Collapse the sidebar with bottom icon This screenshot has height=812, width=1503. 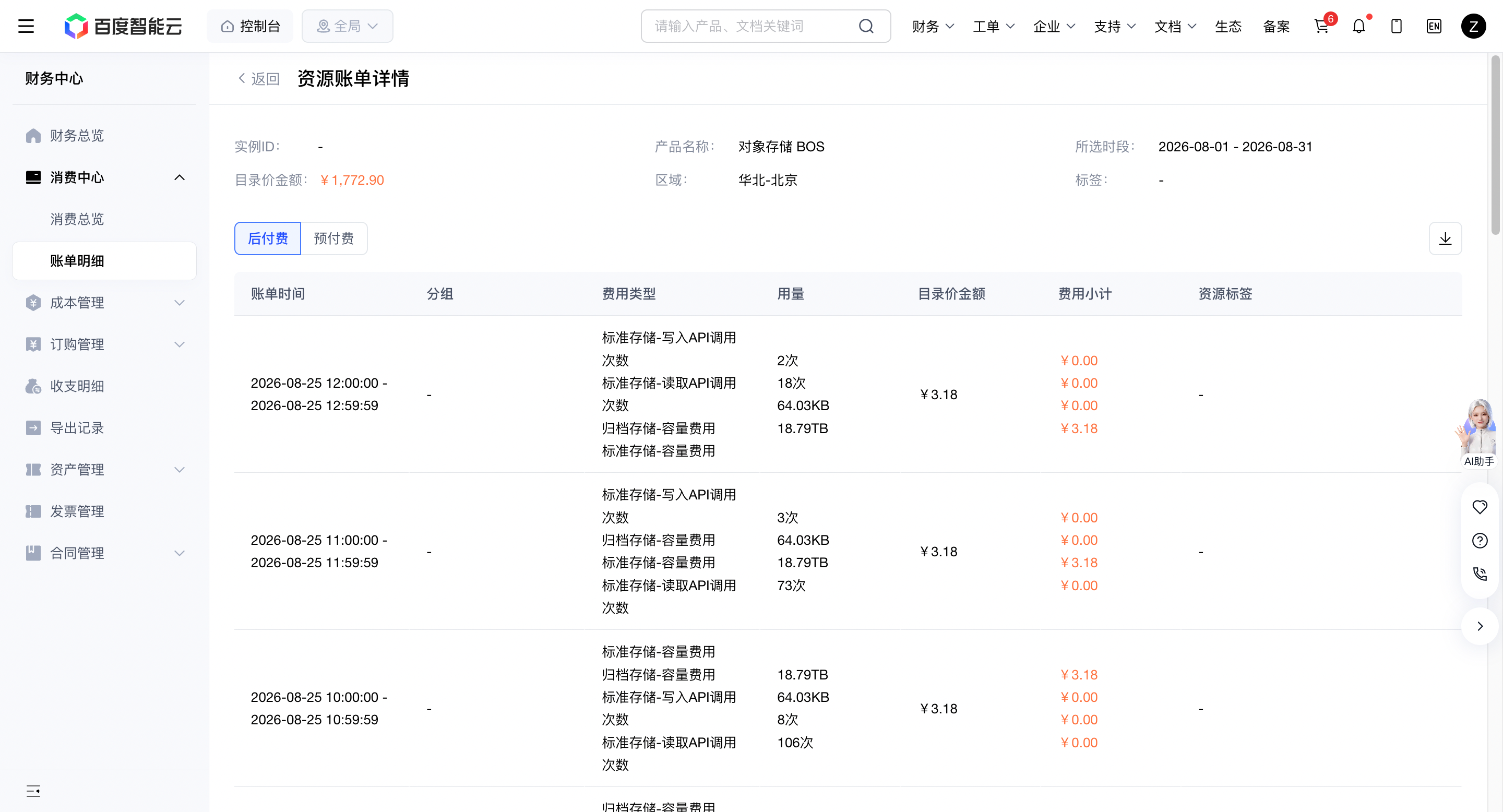tap(33, 791)
